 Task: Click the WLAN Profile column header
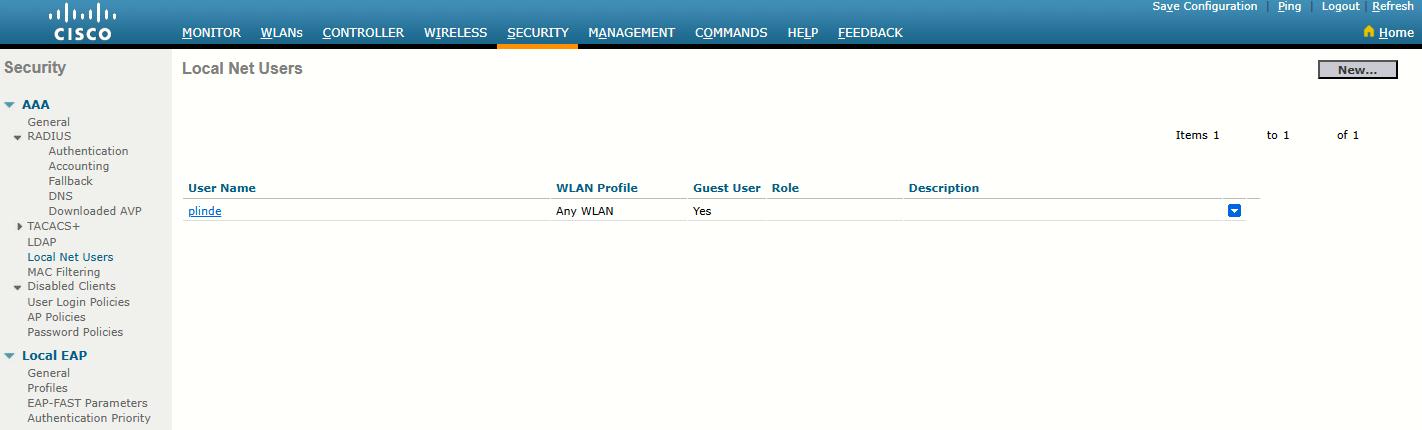tap(597, 188)
